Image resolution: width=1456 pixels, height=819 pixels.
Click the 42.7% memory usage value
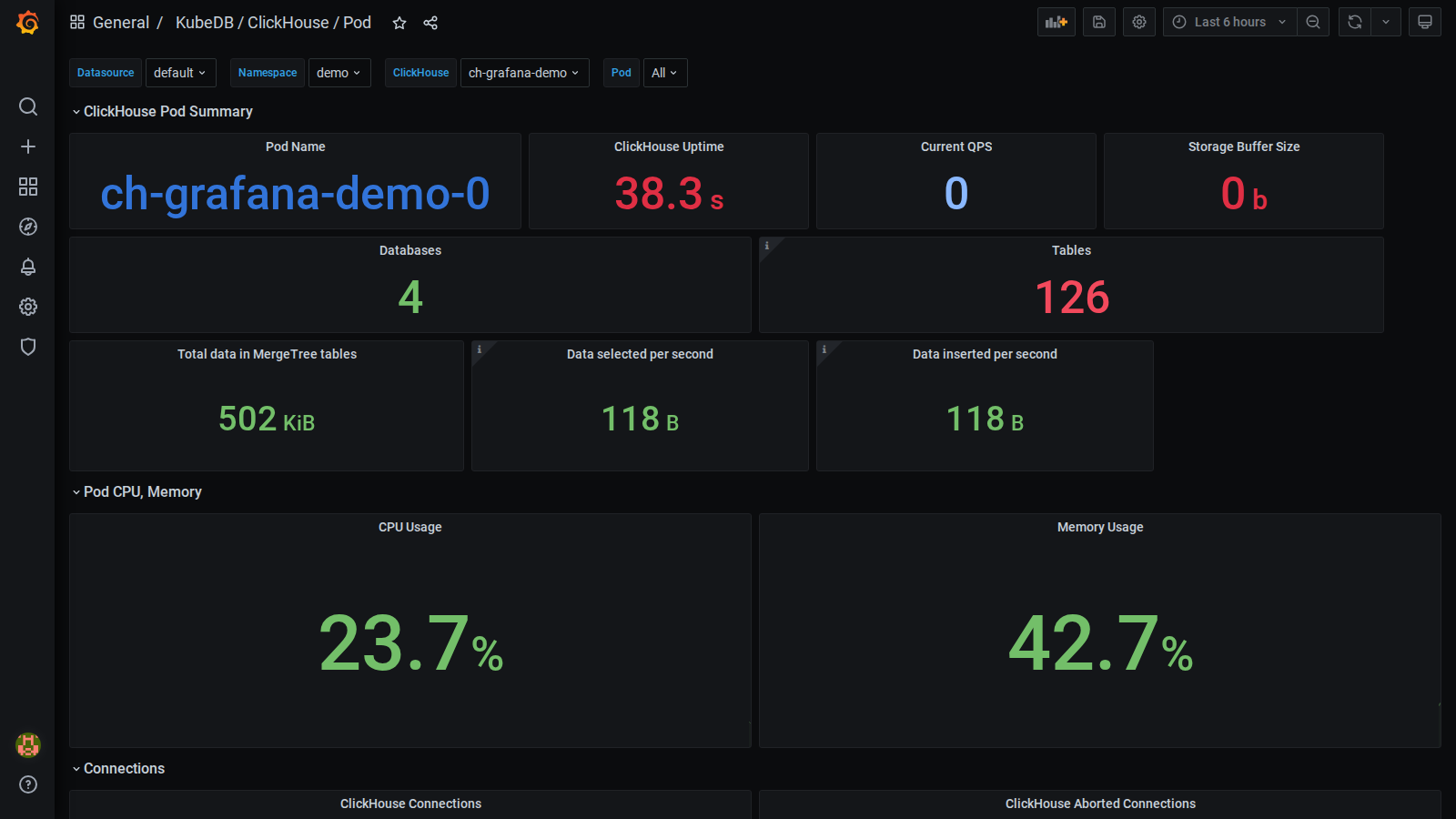(x=1100, y=643)
